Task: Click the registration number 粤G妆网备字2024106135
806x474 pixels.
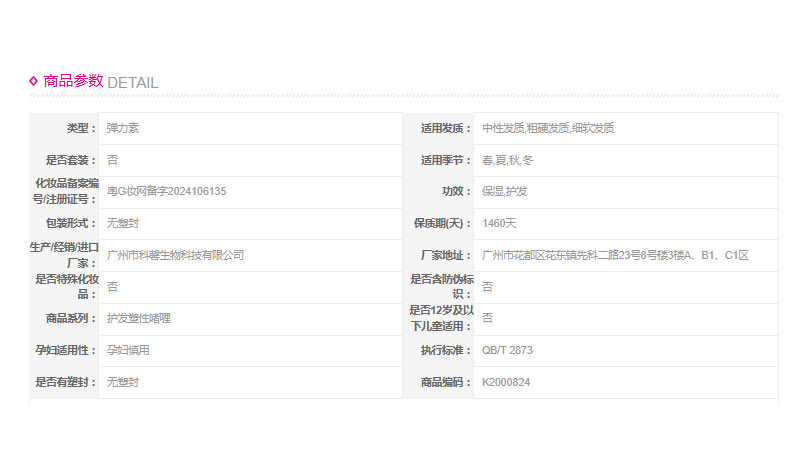Action: (x=166, y=191)
